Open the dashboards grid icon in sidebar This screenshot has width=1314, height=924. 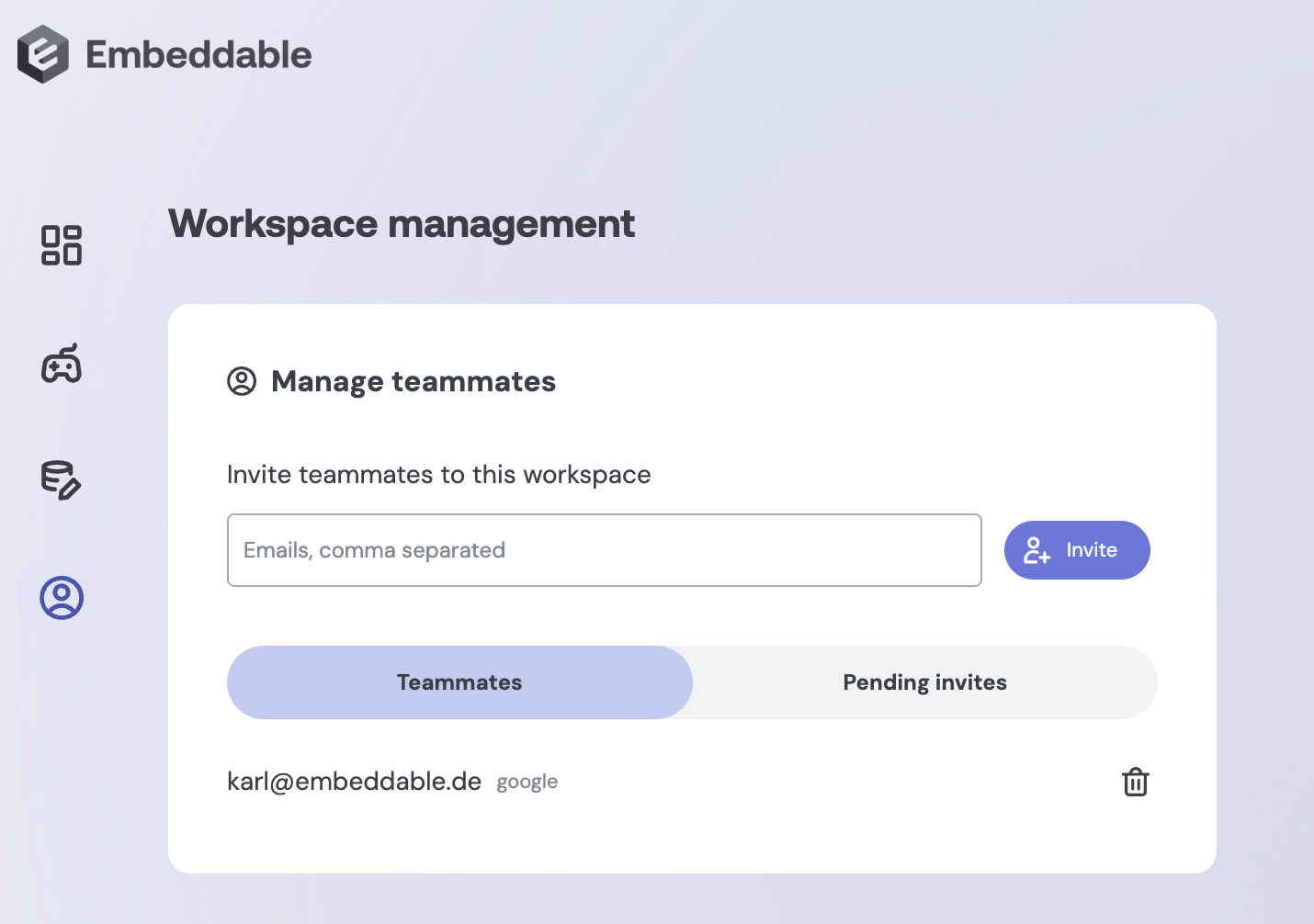(62, 245)
